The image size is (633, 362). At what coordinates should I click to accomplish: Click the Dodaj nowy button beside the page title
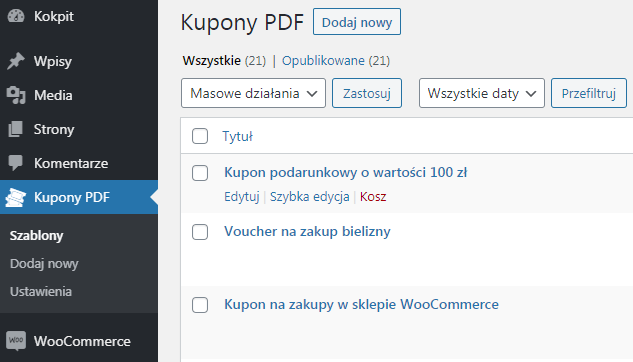tap(357, 22)
